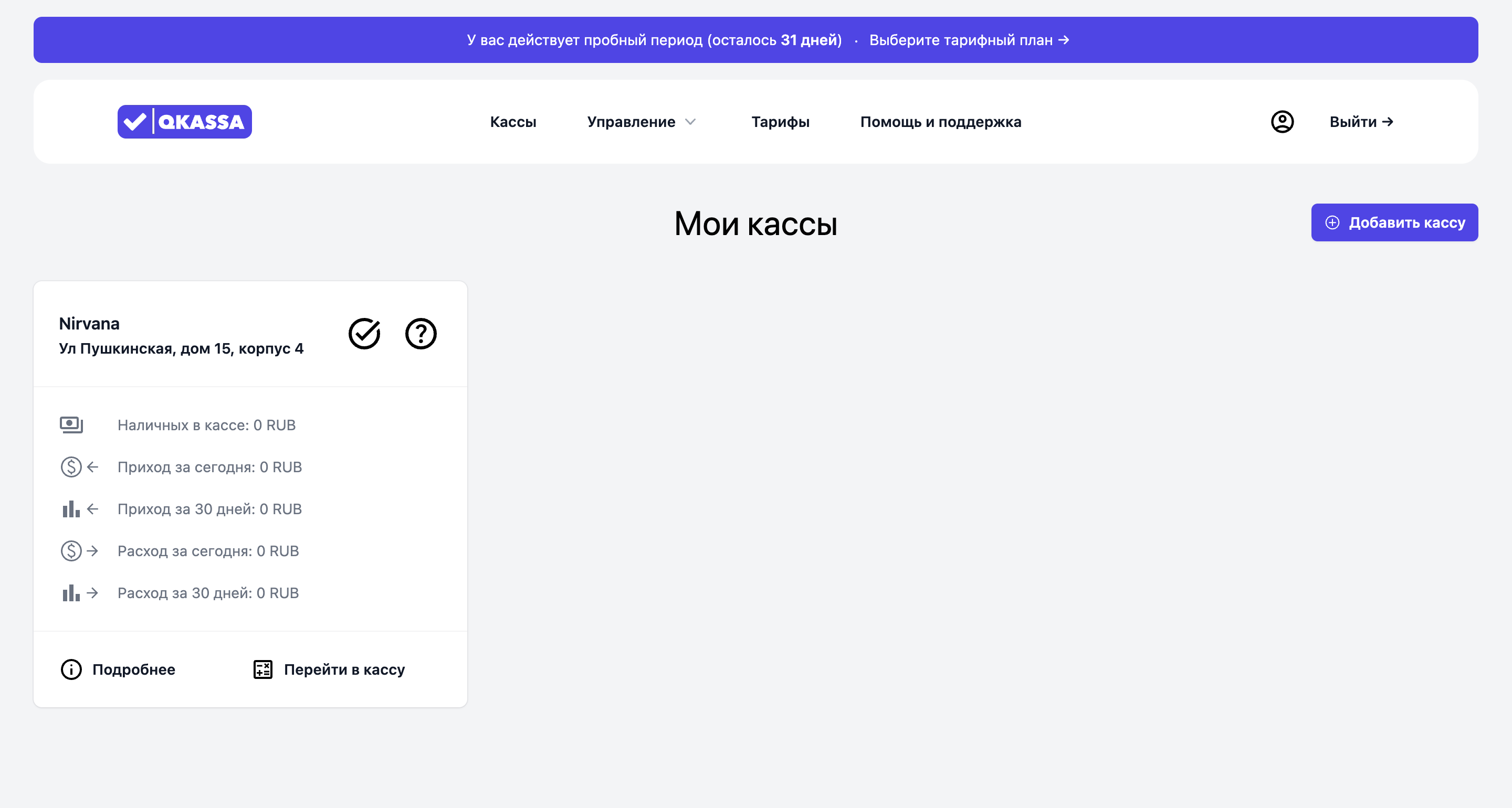Follow the Выберите тарифный план link
Image resolution: width=1512 pixels, height=808 pixels.
[x=969, y=40]
